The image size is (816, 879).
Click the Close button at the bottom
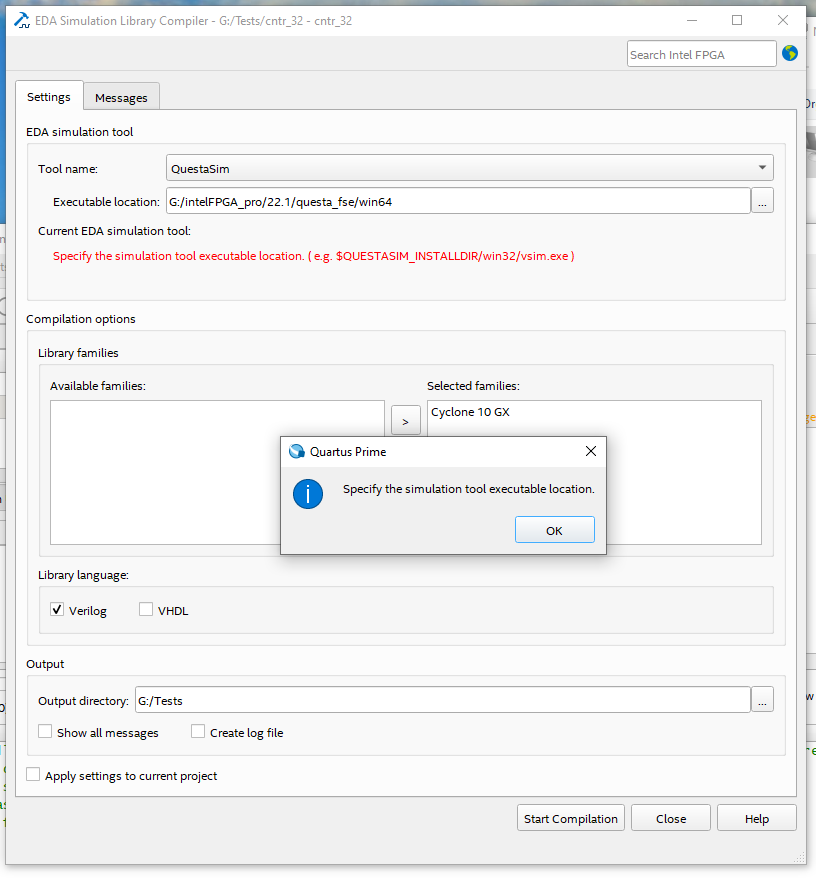tap(671, 818)
